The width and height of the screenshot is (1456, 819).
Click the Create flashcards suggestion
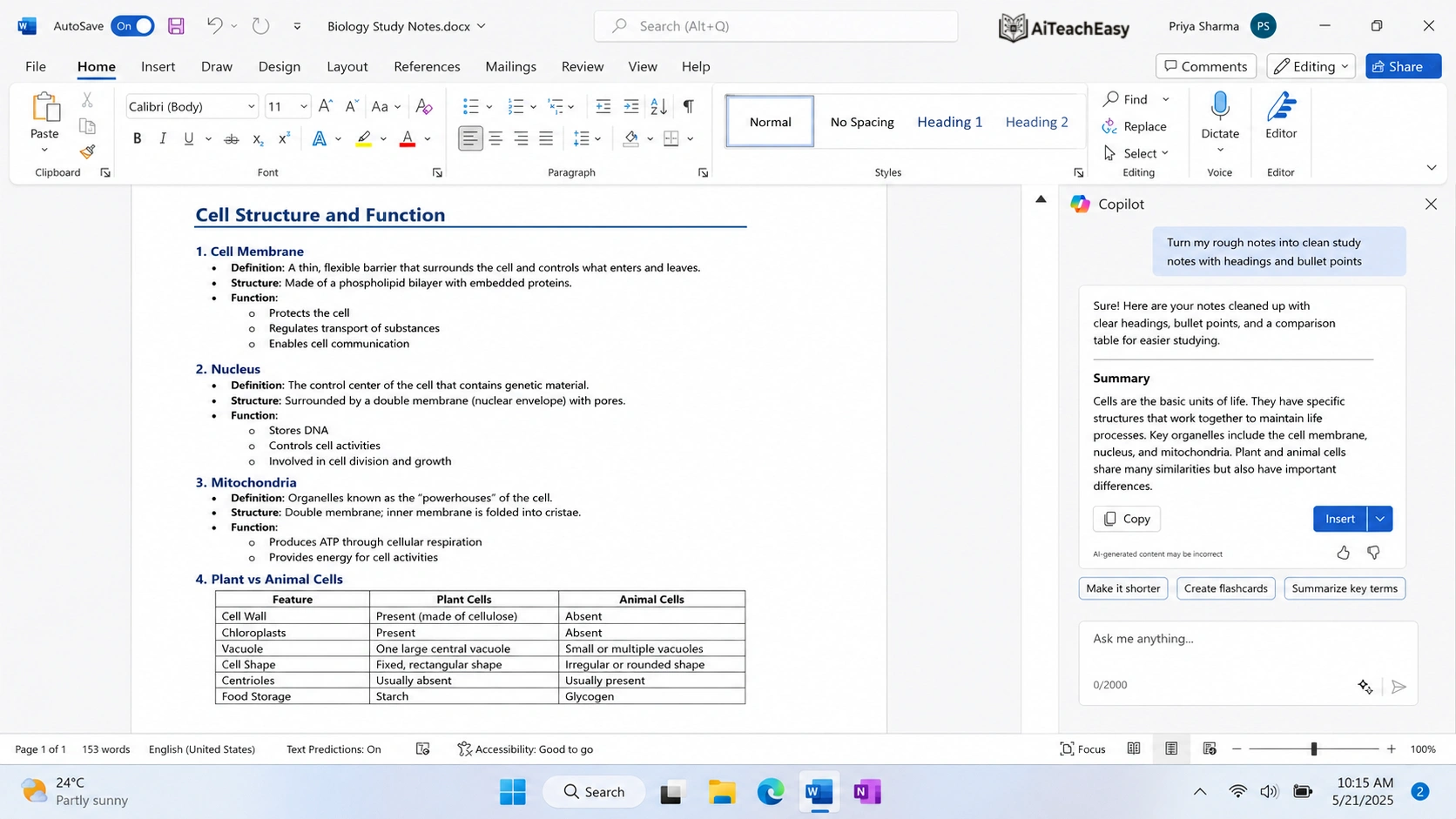pos(1225,588)
